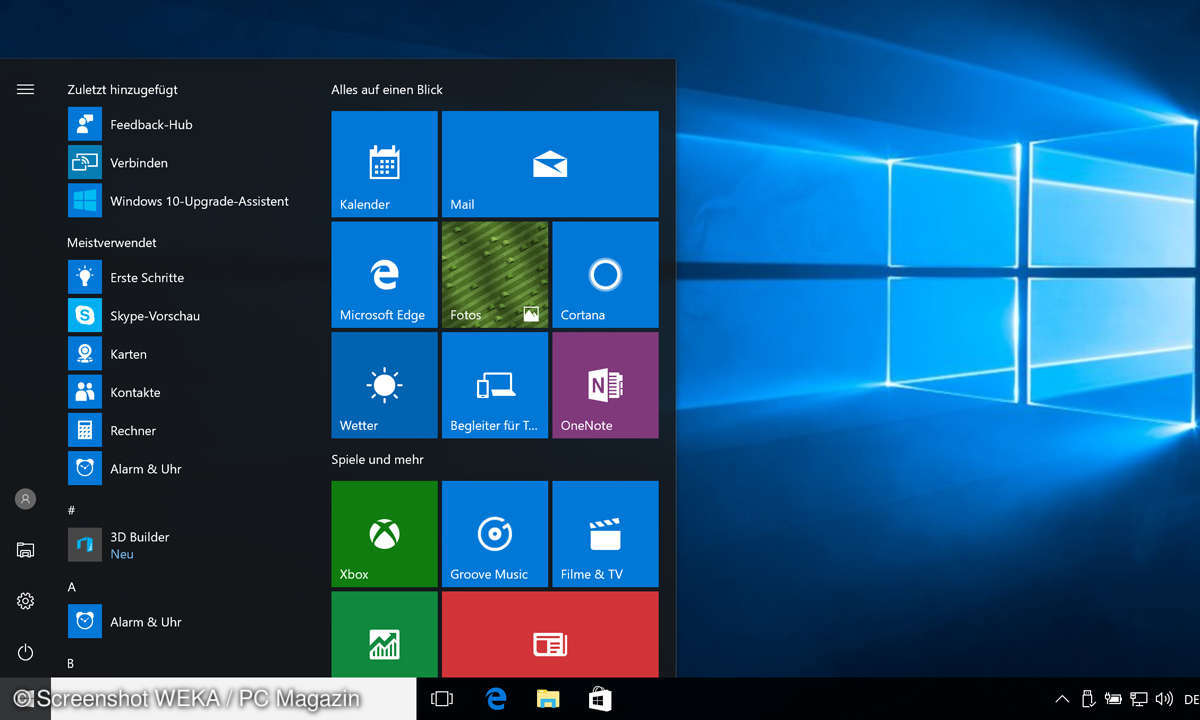Click the volume speaker tray icon

pyautogui.click(x=1163, y=699)
